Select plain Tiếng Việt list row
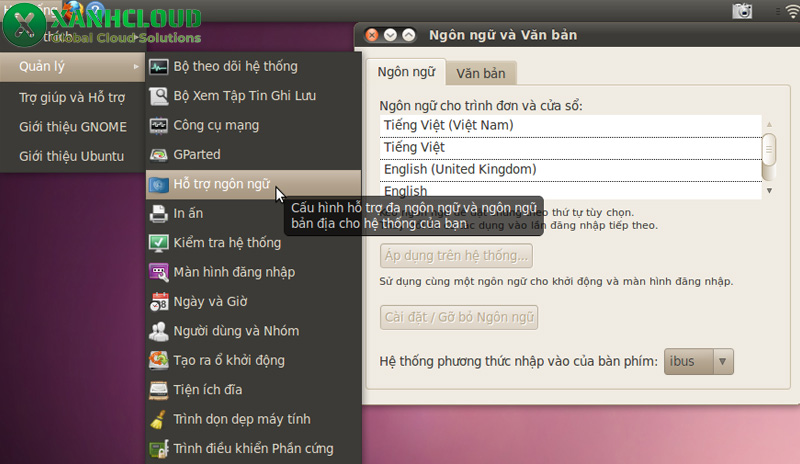Image resolution: width=800 pixels, height=464 pixels. (x=570, y=148)
